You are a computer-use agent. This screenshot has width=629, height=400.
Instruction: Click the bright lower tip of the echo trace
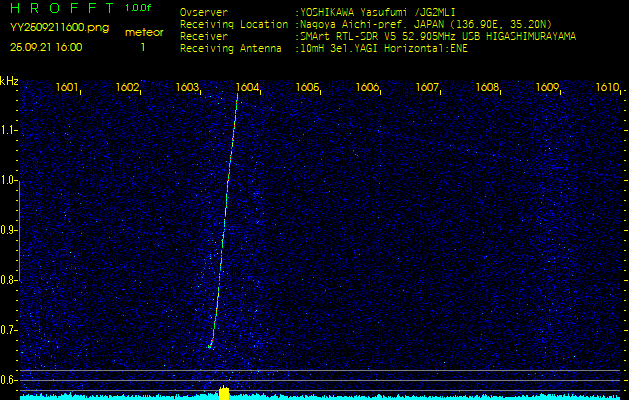click(x=210, y=345)
